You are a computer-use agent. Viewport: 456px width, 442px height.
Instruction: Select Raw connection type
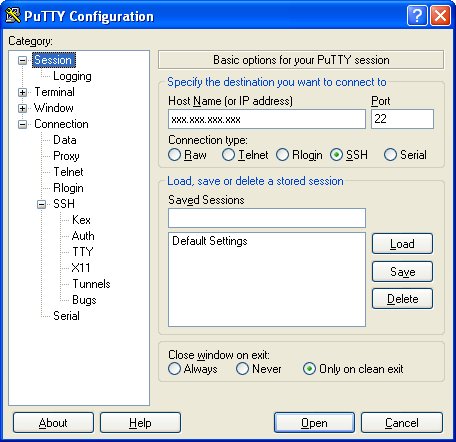pos(188,155)
